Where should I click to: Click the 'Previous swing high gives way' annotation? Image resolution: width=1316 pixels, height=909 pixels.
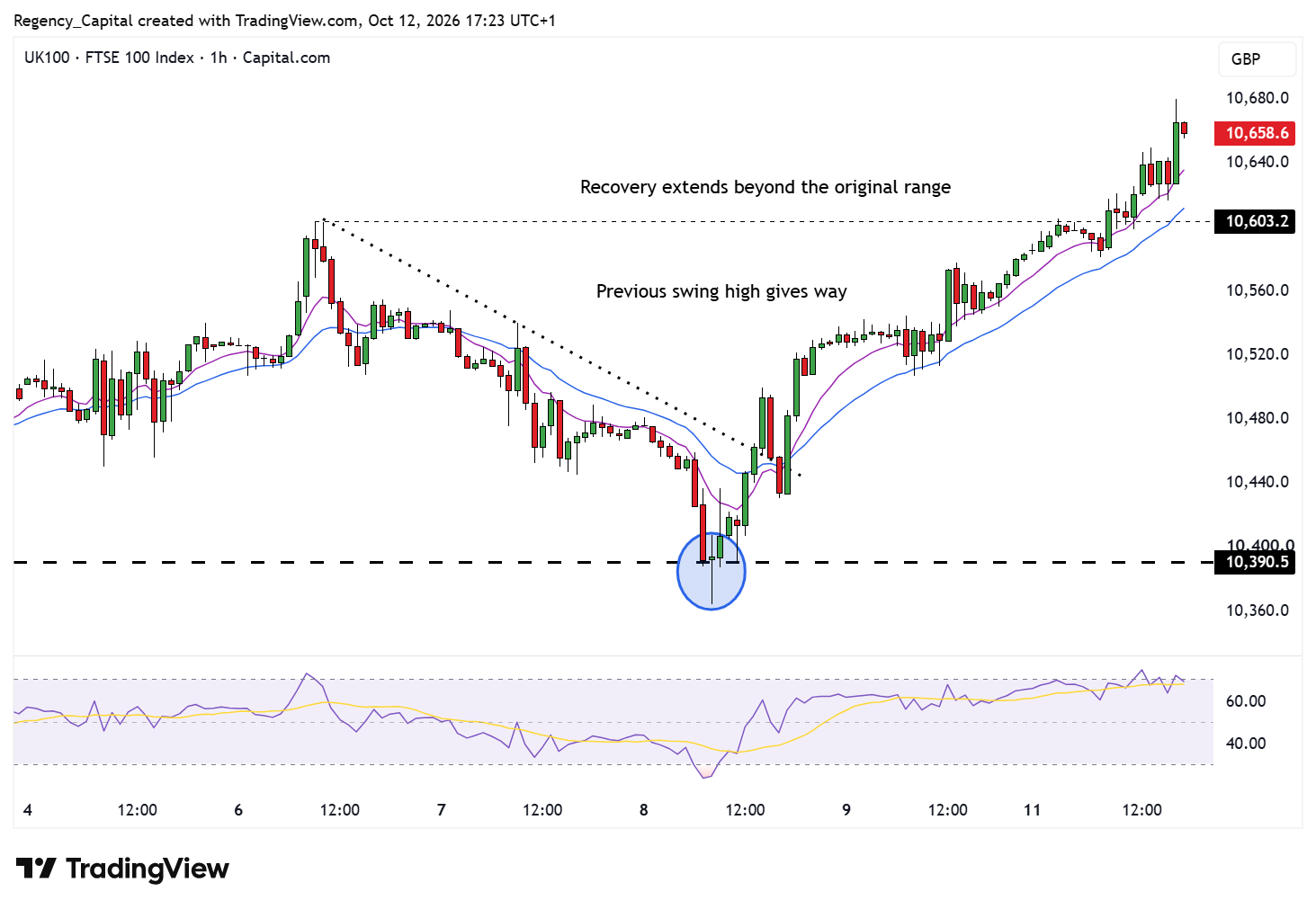pos(721,291)
